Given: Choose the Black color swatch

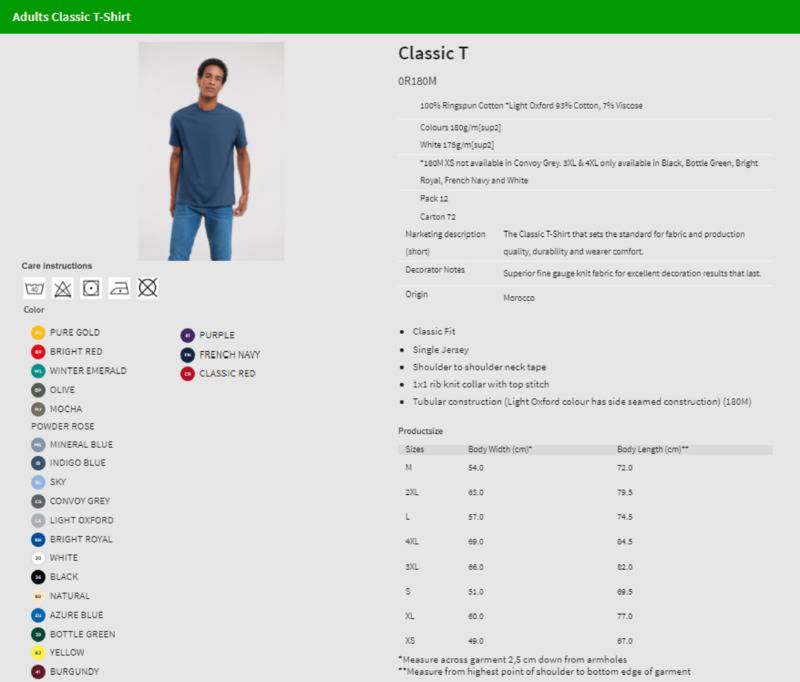Looking at the screenshot, I should (x=38, y=577).
